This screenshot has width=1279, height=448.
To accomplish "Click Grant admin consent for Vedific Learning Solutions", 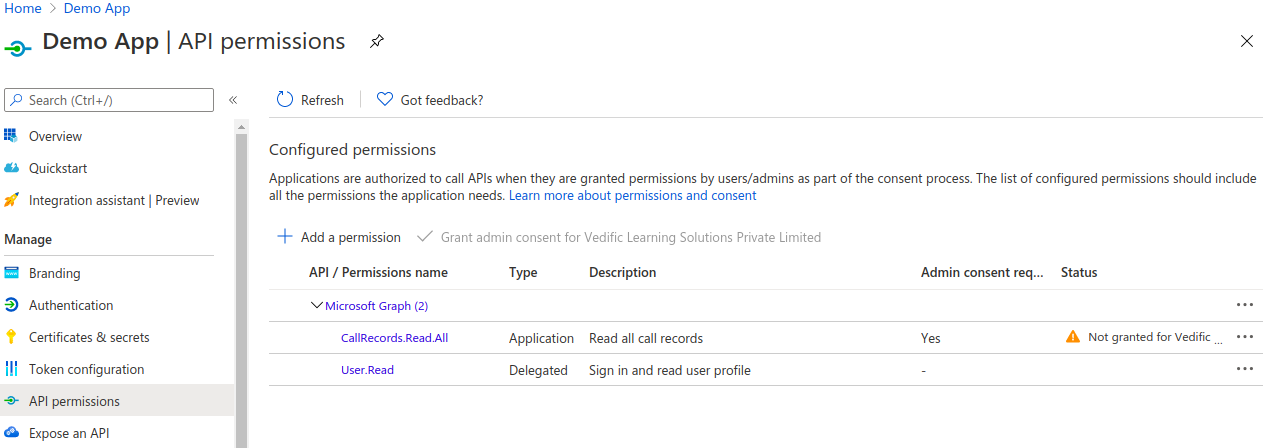I will pos(630,237).
